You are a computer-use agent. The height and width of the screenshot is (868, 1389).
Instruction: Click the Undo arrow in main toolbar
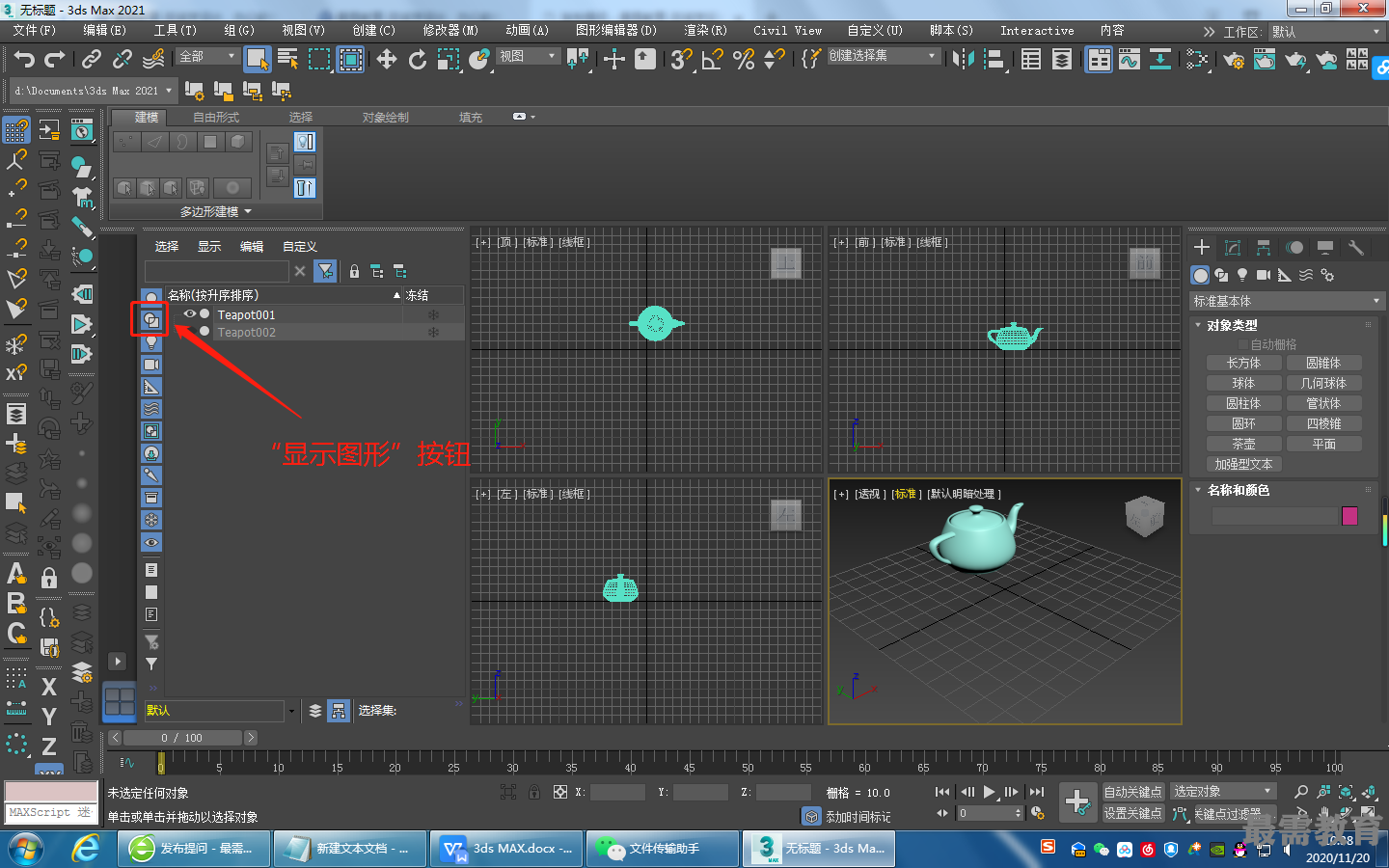point(24,59)
